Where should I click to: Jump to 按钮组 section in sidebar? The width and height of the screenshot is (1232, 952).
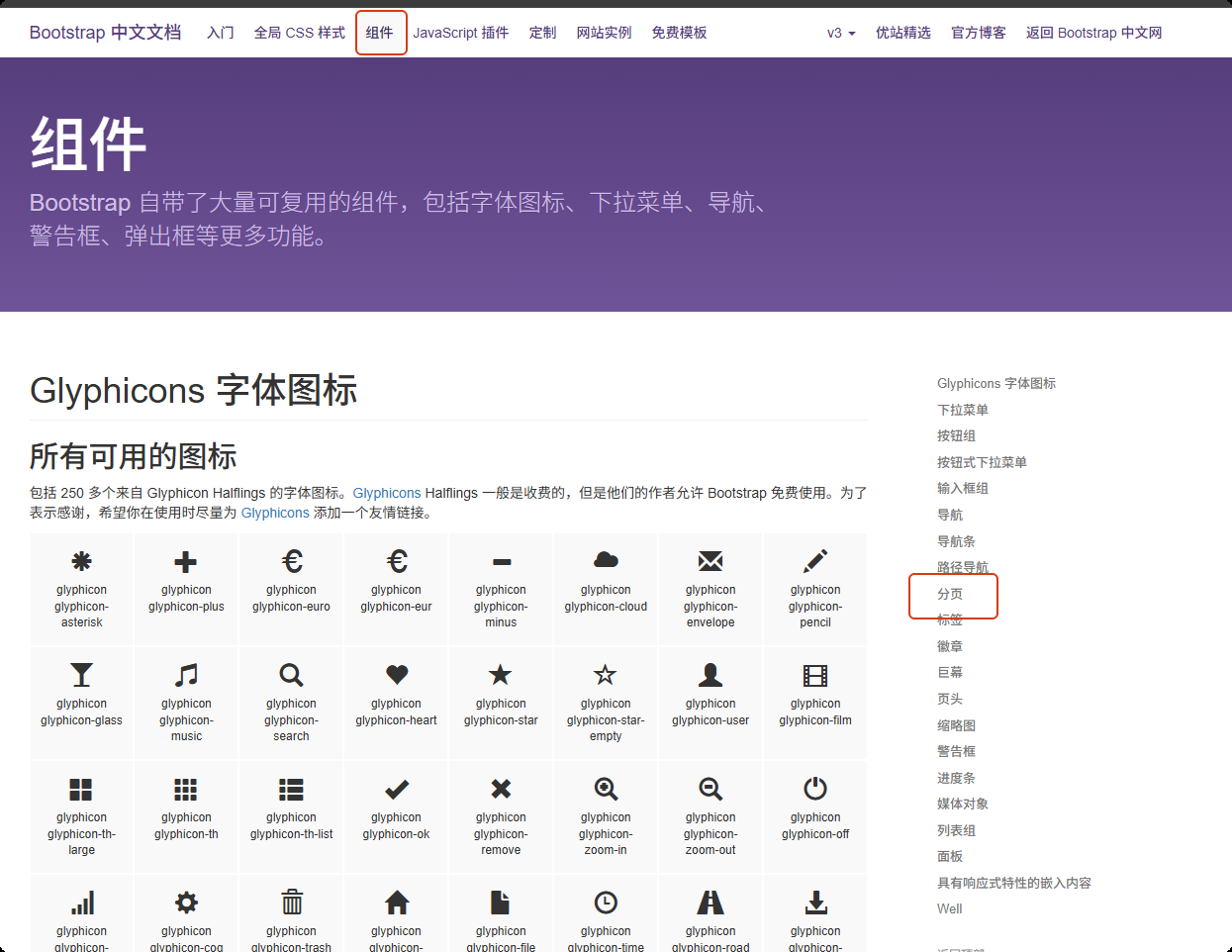coord(957,435)
